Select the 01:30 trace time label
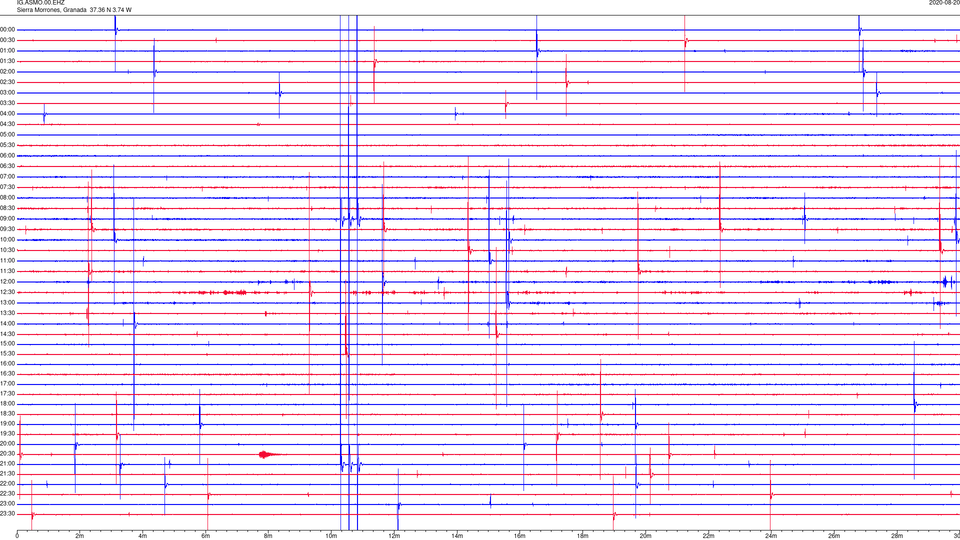 tap(8, 61)
